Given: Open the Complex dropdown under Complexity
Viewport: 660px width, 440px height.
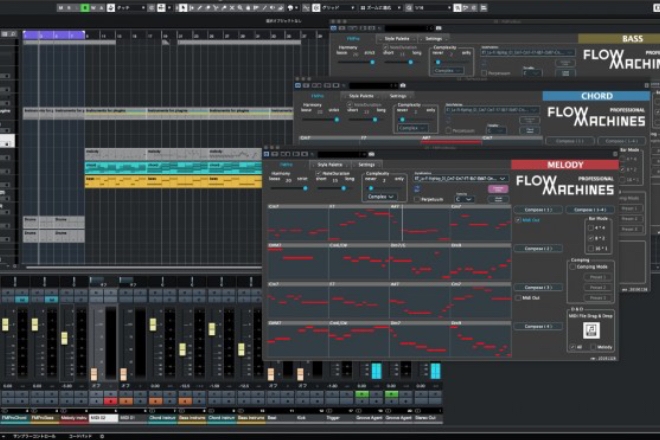Looking at the screenshot, I should pyautogui.click(x=381, y=196).
